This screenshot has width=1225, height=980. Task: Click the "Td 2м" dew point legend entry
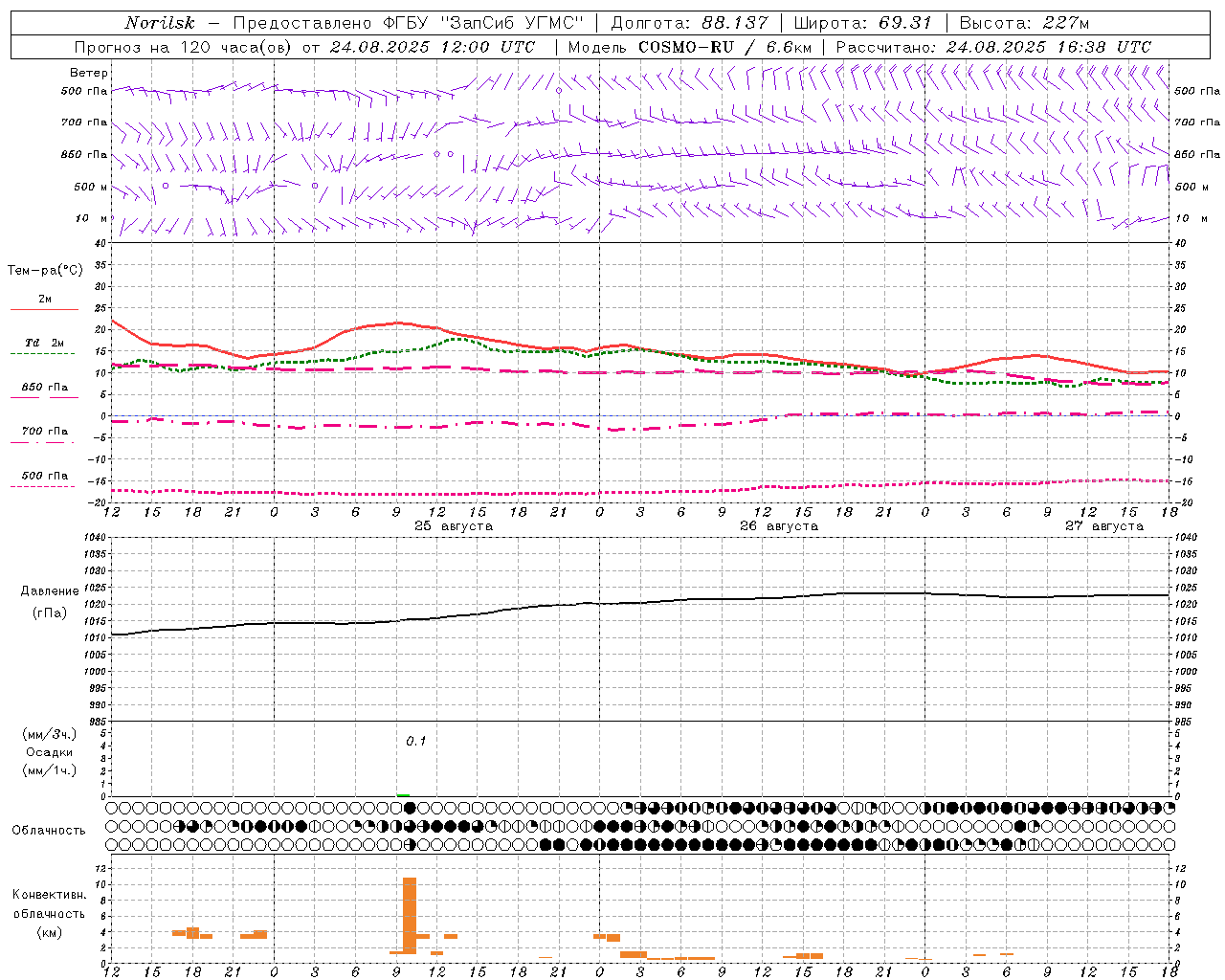(x=44, y=343)
